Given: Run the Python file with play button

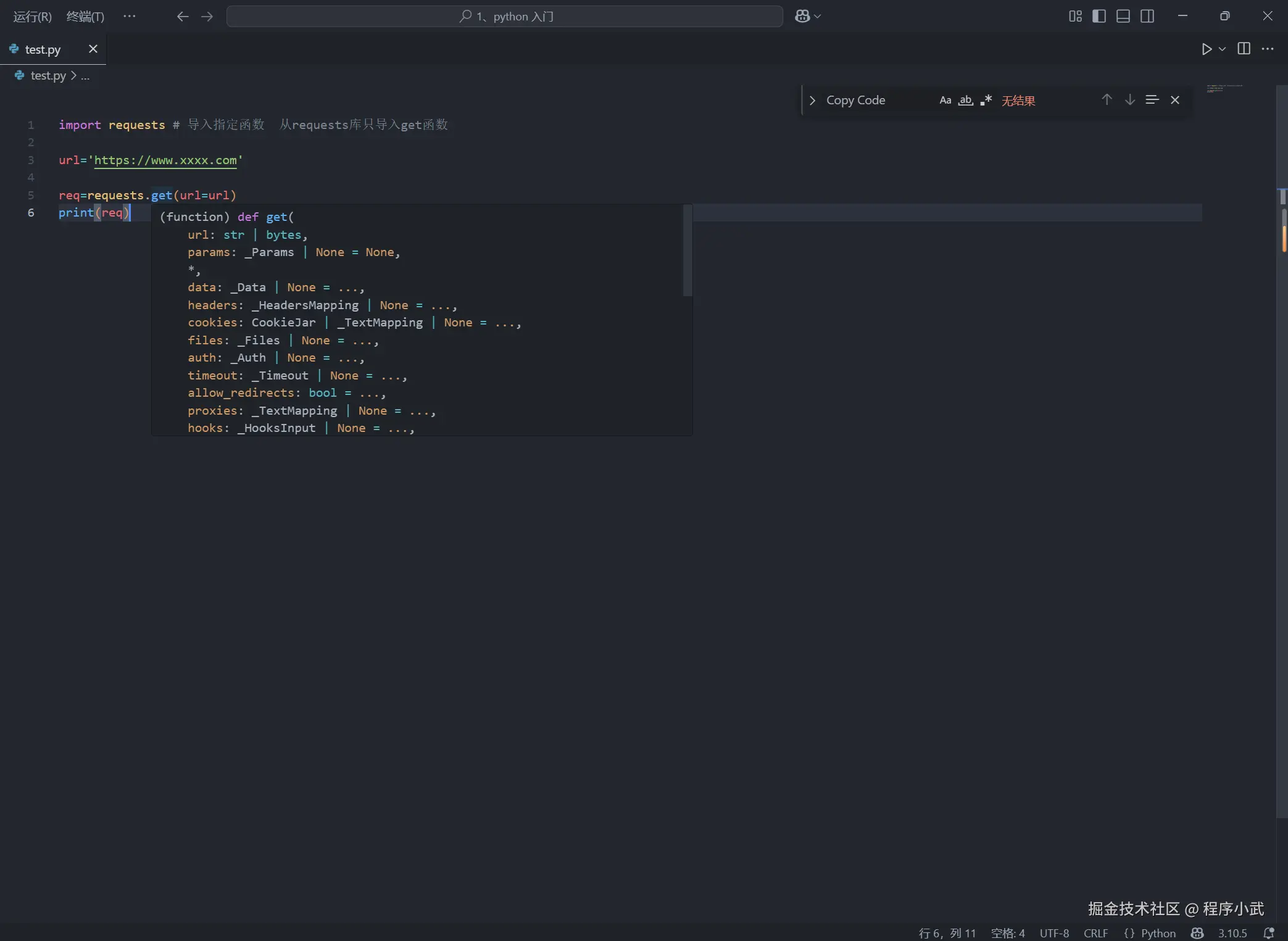Looking at the screenshot, I should (1207, 49).
